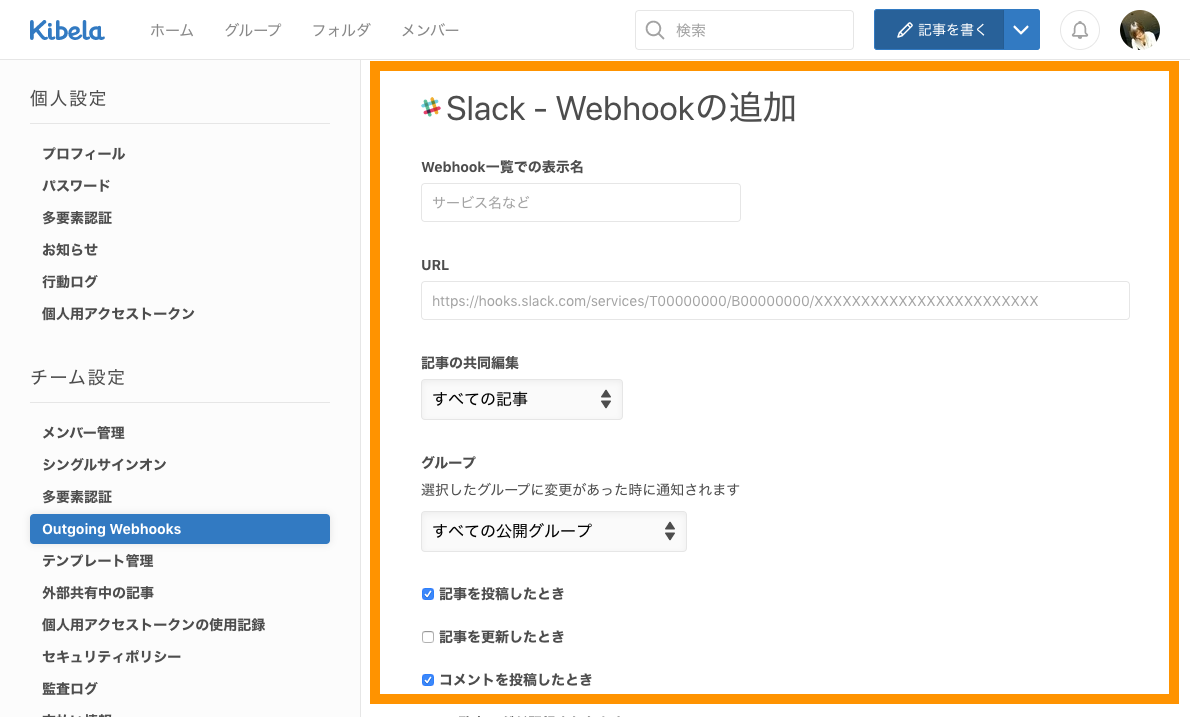
Task: Toggle the コメントを投稿したとき checkbox
Action: click(428, 680)
